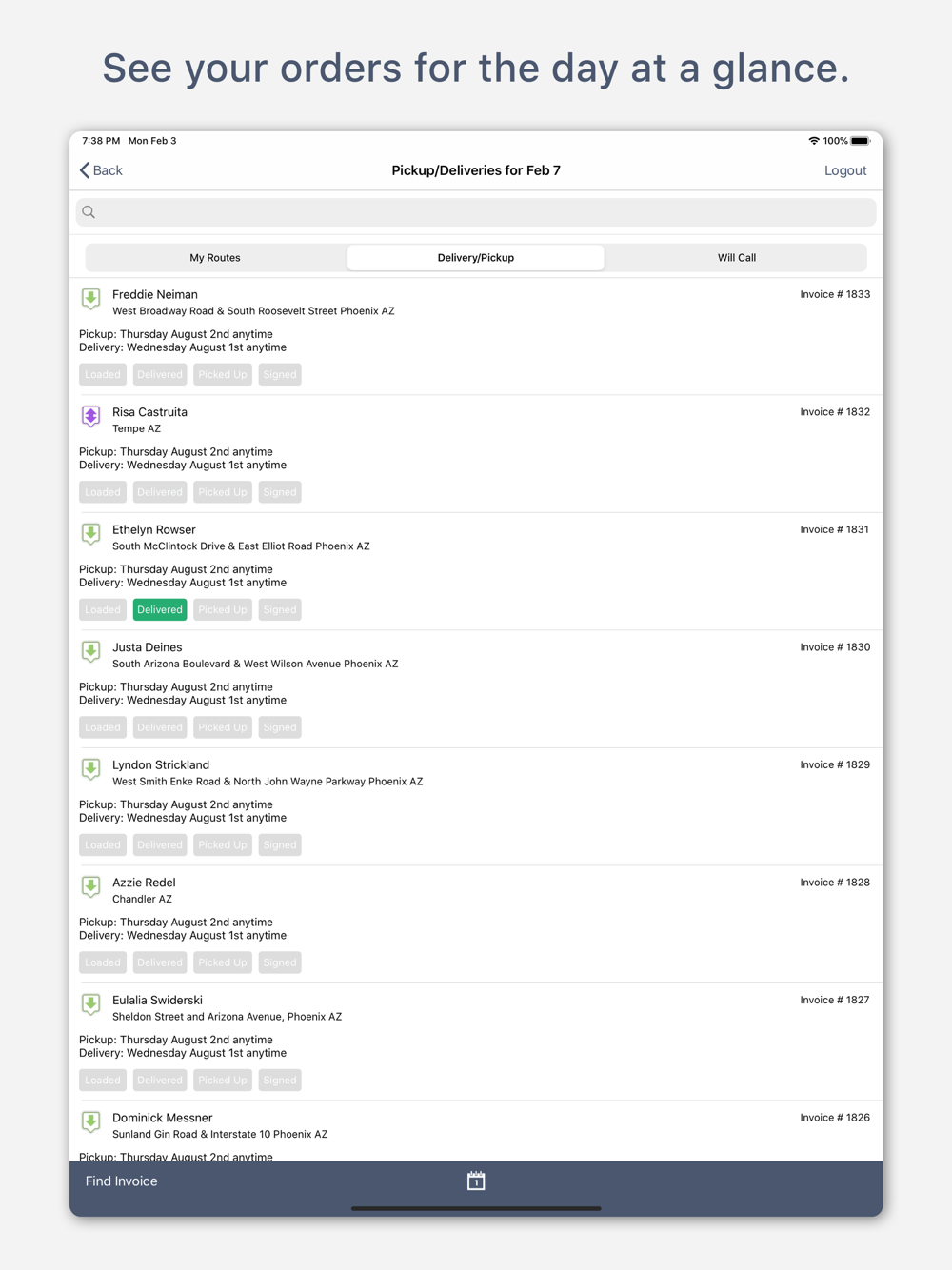Click the search magnifier icon

pyautogui.click(x=89, y=212)
